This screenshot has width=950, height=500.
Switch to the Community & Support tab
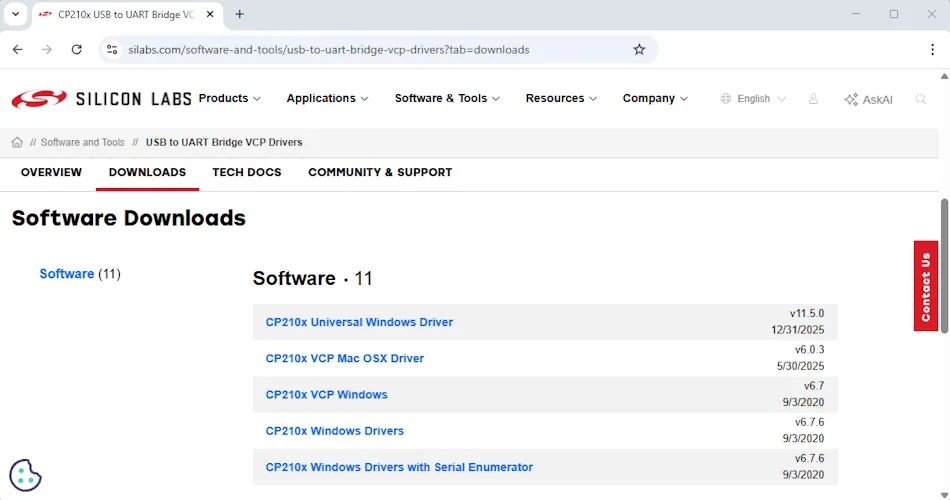(x=380, y=172)
